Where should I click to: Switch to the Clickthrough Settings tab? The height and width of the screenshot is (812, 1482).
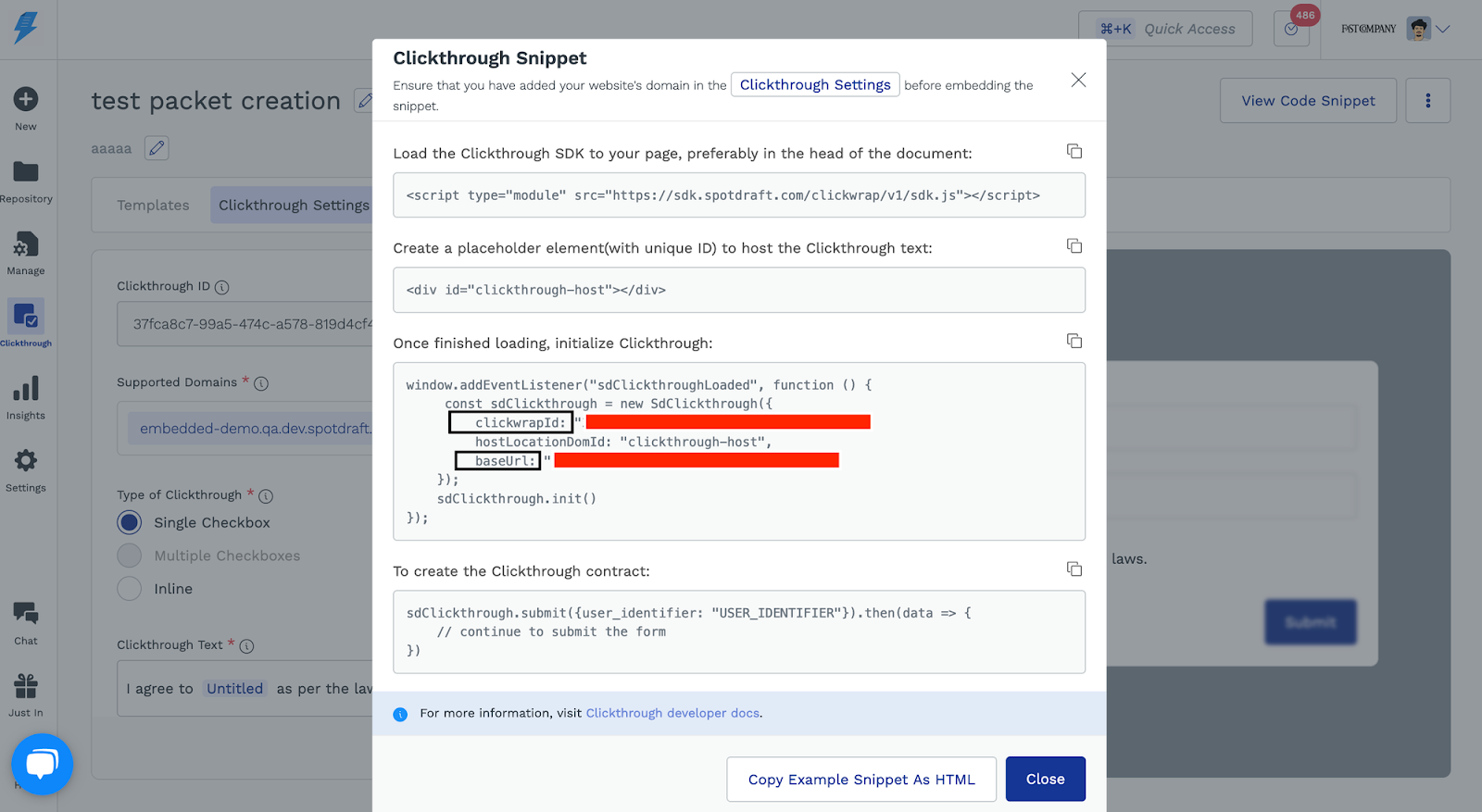pos(294,206)
